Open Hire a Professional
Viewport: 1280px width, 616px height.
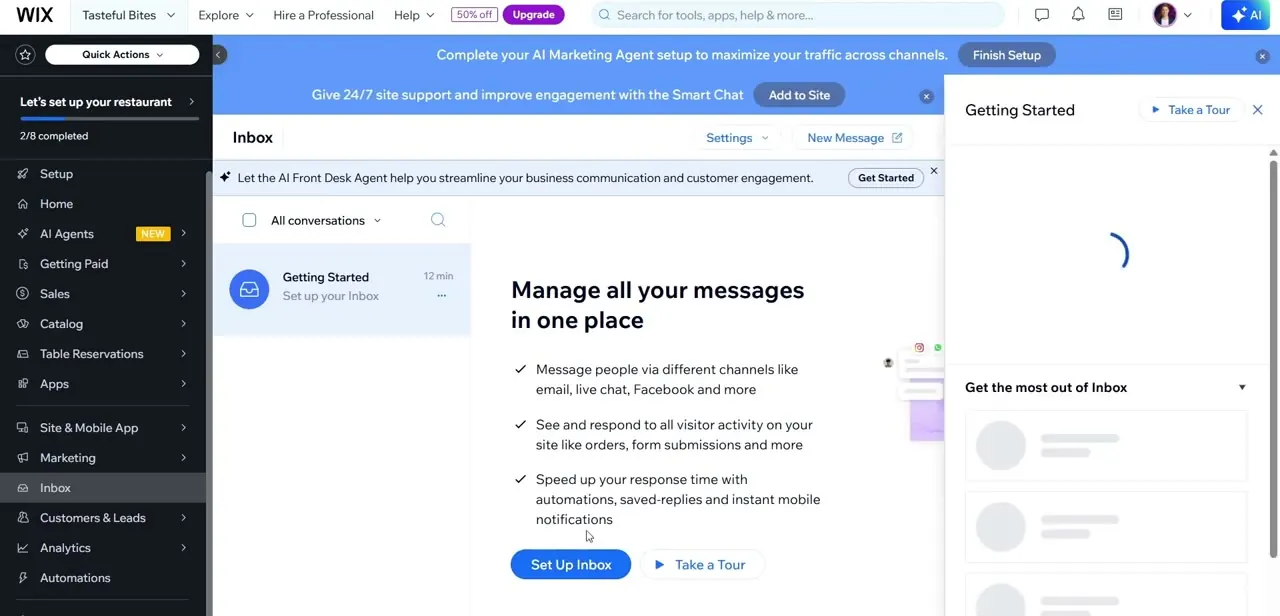(323, 15)
